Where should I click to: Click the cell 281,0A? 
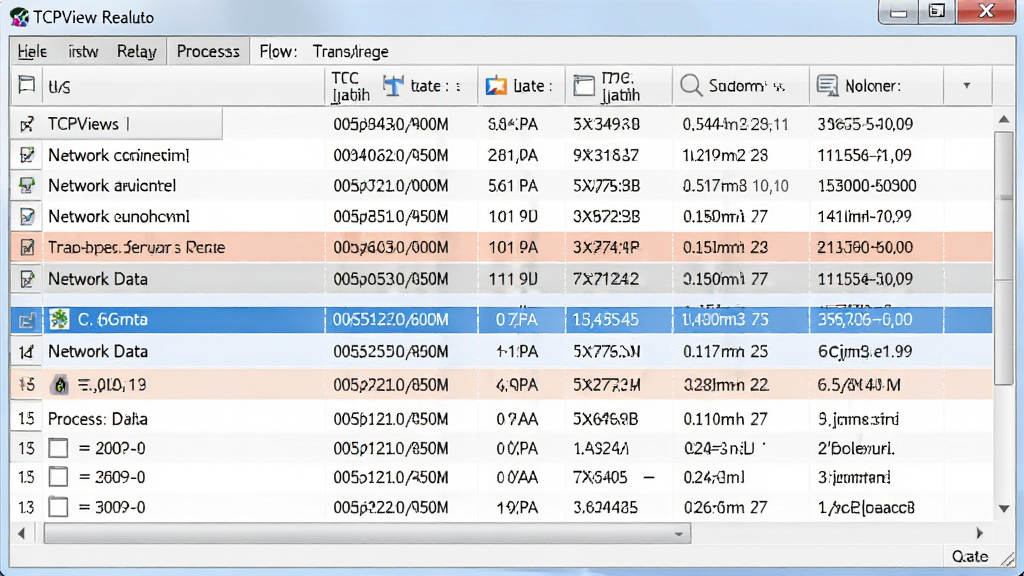pyautogui.click(x=513, y=155)
